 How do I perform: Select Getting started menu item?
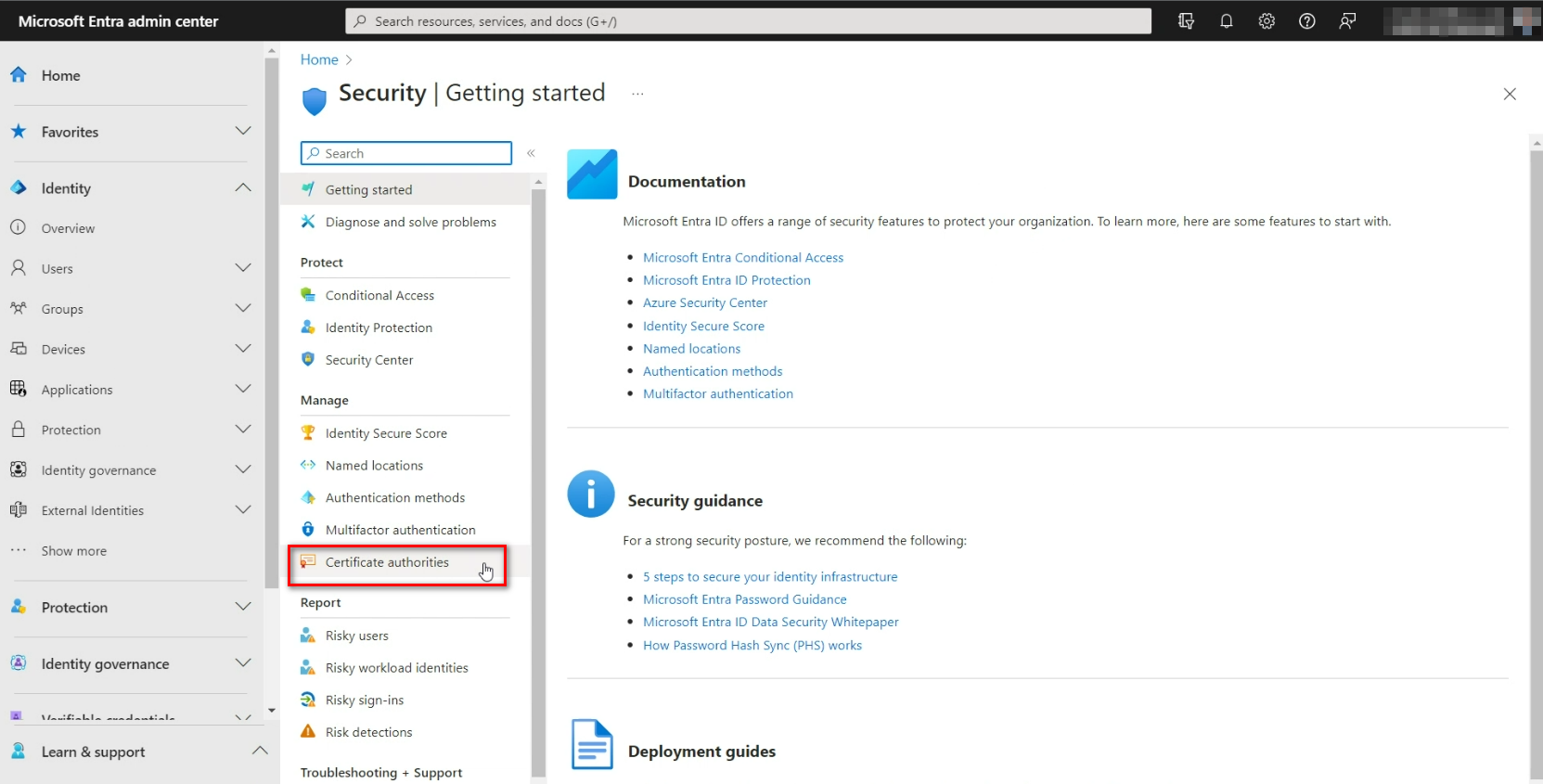(405, 189)
